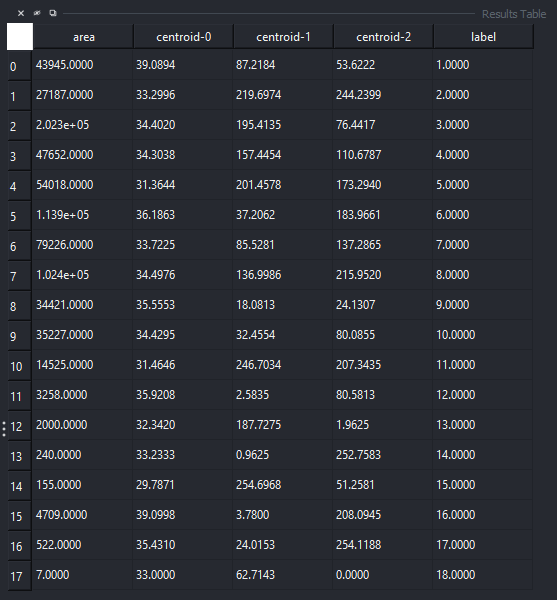Click centroid-1 cell 219.6974
The image size is (557, 600).
coord(283,95)
